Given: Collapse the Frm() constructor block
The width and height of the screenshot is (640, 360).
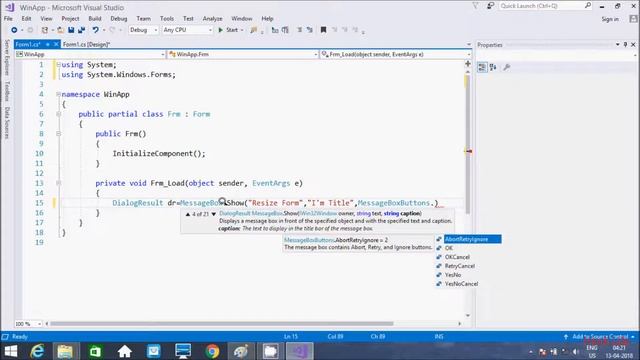Looking at the screenshot, I should [58, 133].
